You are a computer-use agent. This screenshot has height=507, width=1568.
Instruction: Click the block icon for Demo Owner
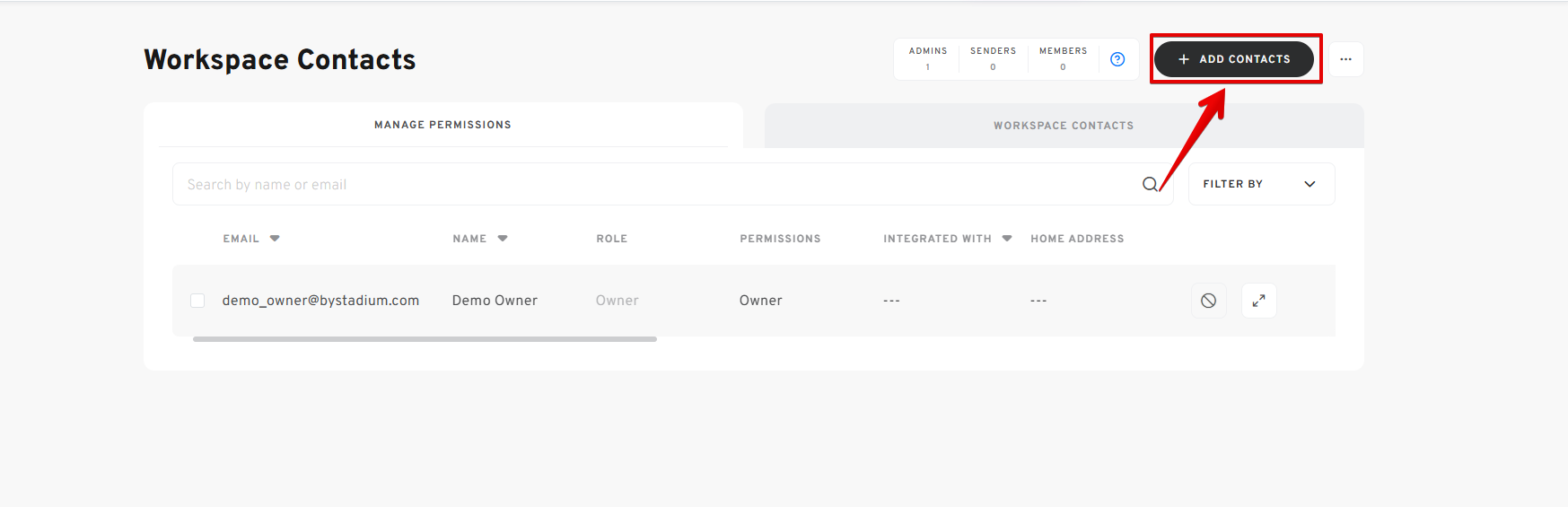coord(1208,301)
